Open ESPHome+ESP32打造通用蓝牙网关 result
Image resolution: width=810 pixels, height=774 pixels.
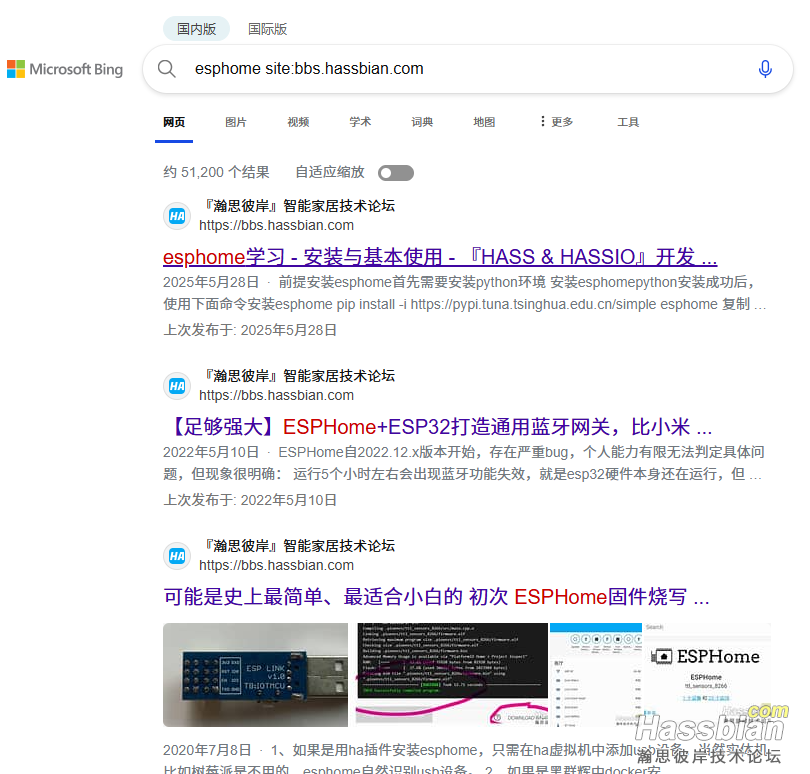coord(439,427)
